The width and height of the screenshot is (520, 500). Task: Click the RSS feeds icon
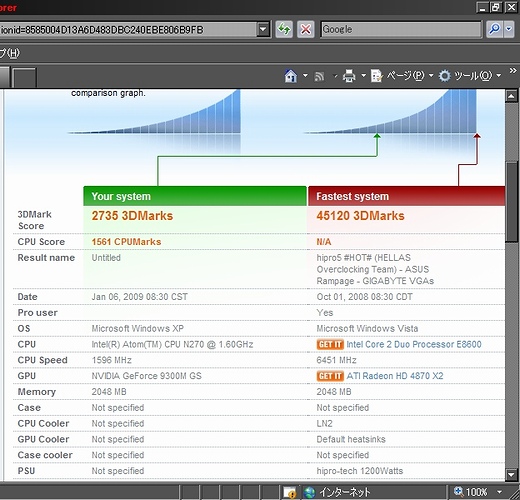[319, 77]
